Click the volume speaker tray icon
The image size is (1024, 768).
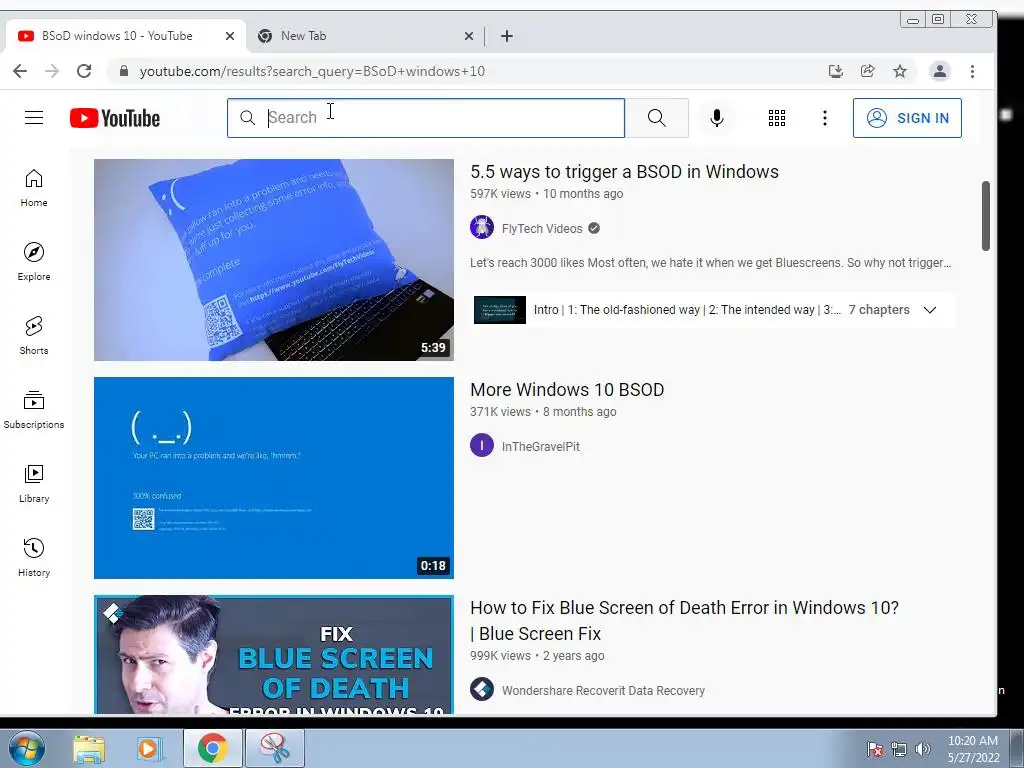[x=923, y=749]
